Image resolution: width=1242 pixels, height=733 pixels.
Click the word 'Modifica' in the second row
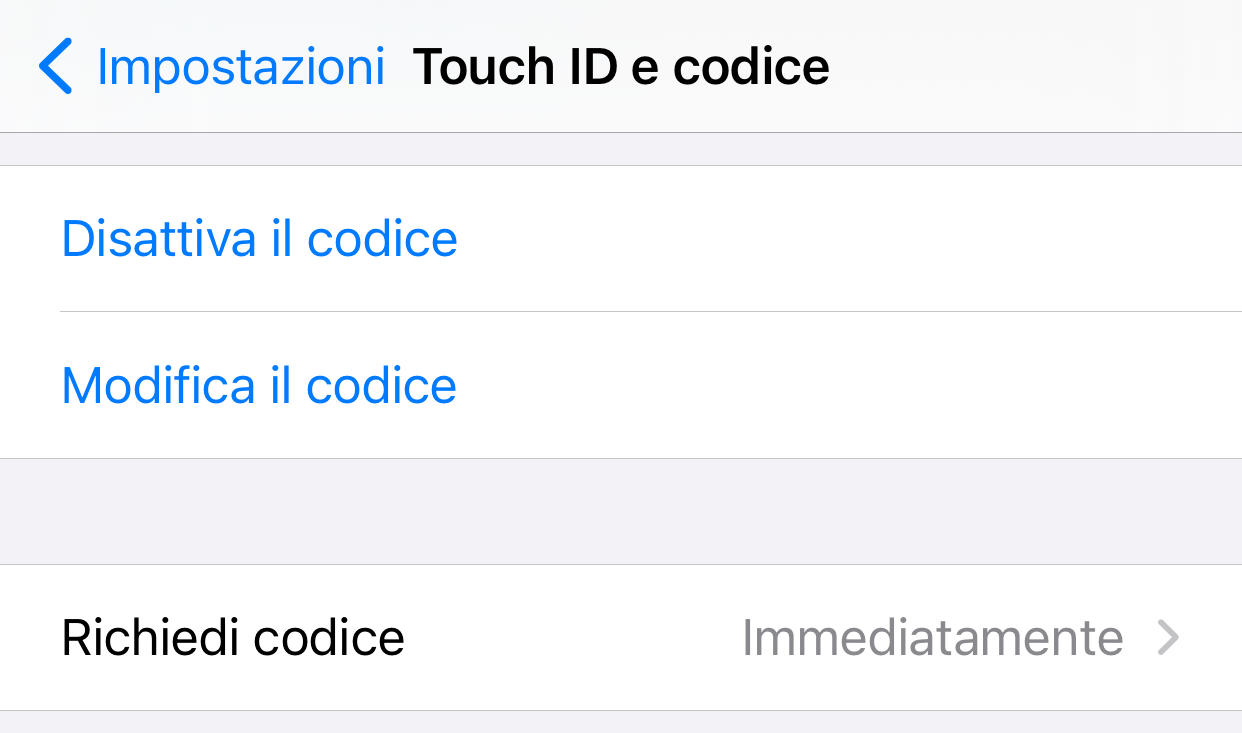[x=158, y=385]
